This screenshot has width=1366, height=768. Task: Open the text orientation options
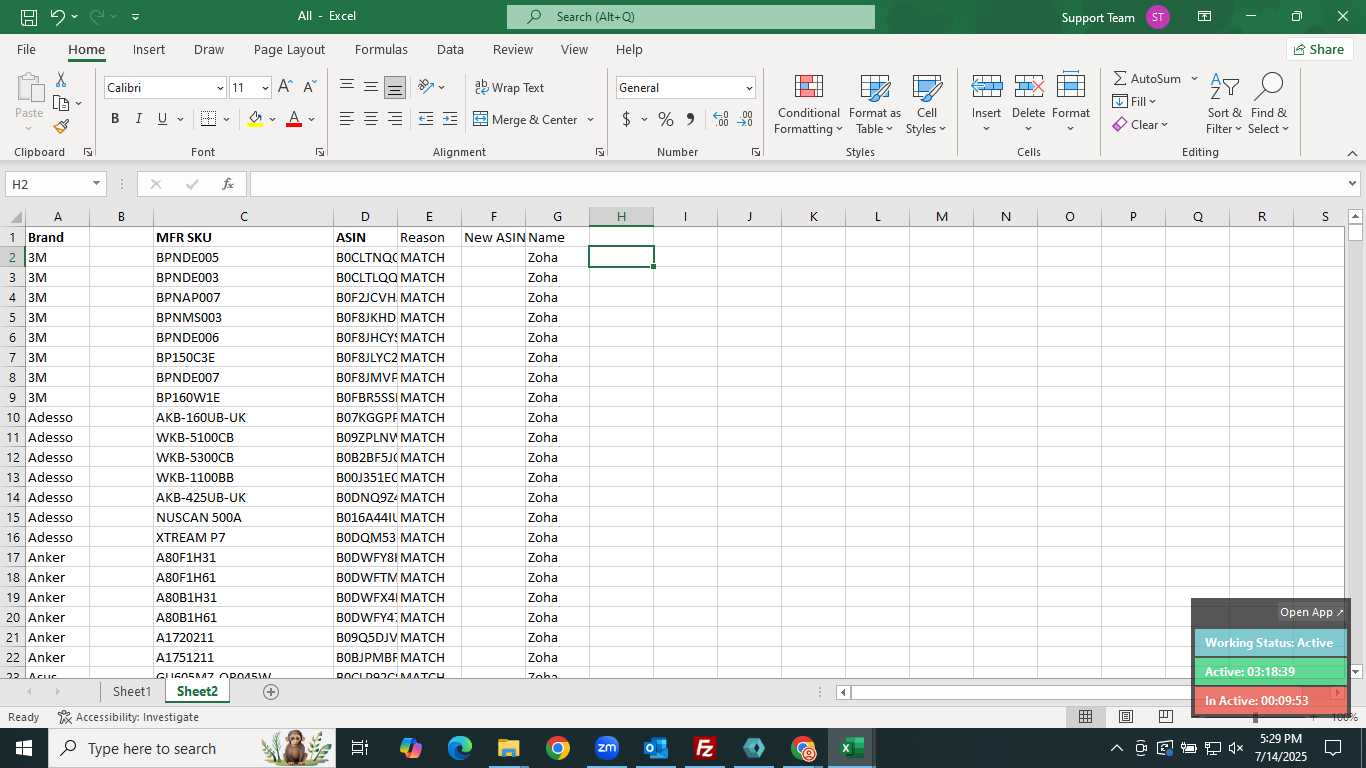coord(431,87)
